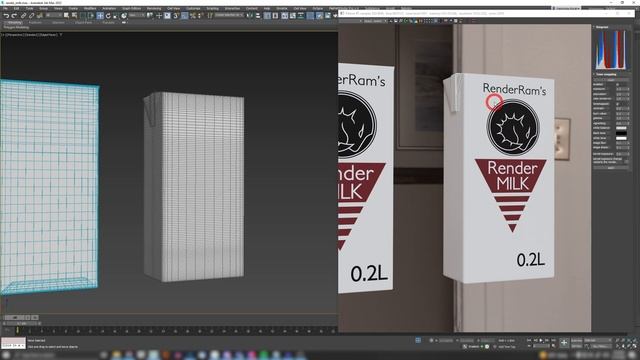Click the Edged Faces viewport label
Viewport: 640px width, 360px height.
[x=48, y=35]
